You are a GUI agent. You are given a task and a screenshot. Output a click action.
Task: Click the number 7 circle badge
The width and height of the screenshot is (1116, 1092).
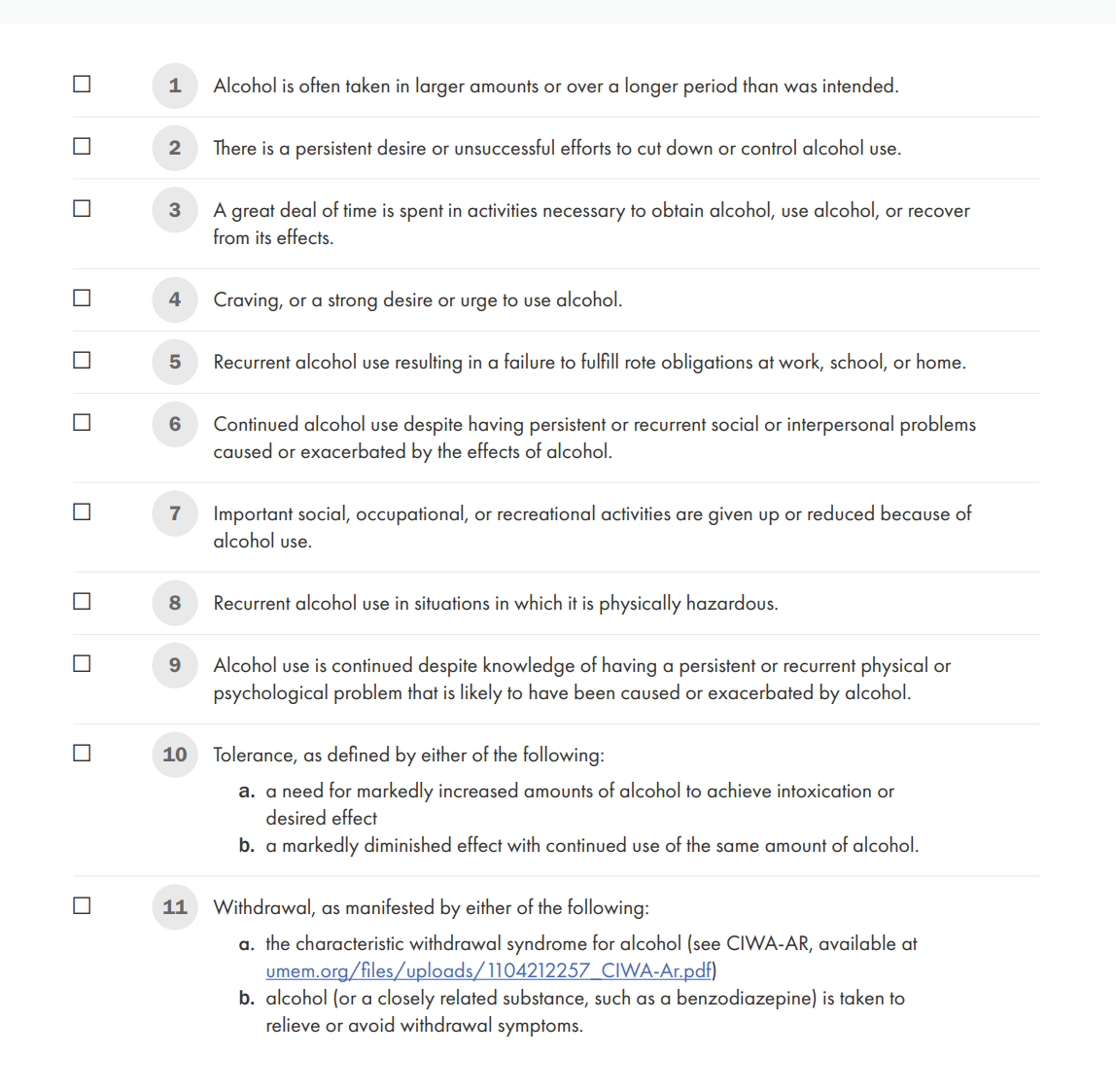[x=175, y=513]
